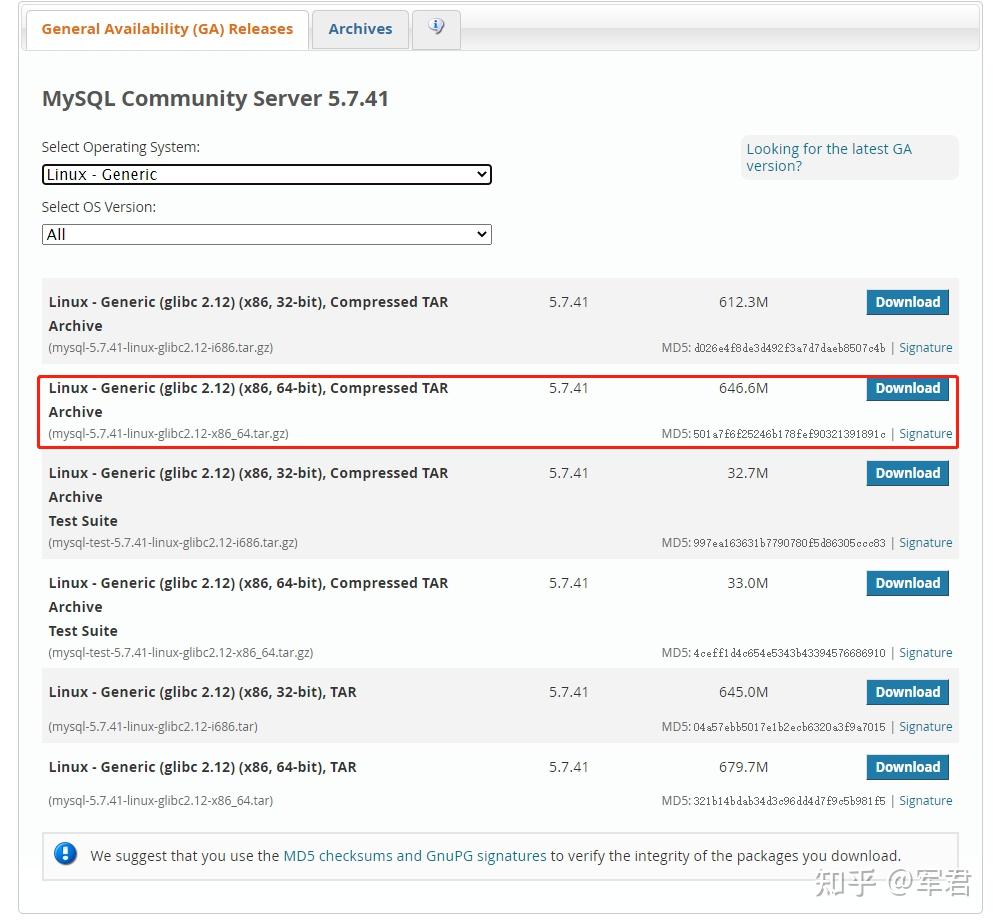This screenshot has height=924, width=998.
Task: Click the blue info icon in the suggestion banner
Action: coord(65,854)
